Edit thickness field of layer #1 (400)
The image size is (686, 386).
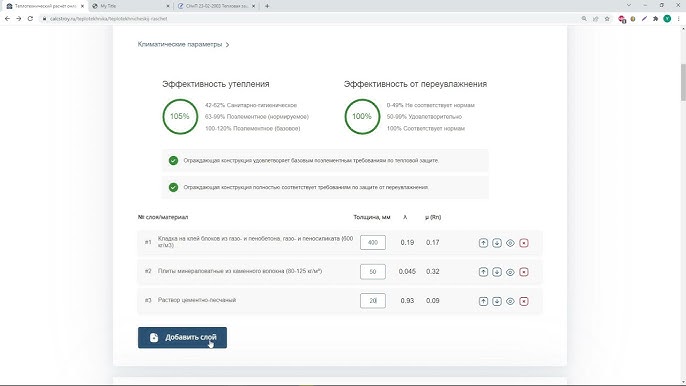coord(373,242)
